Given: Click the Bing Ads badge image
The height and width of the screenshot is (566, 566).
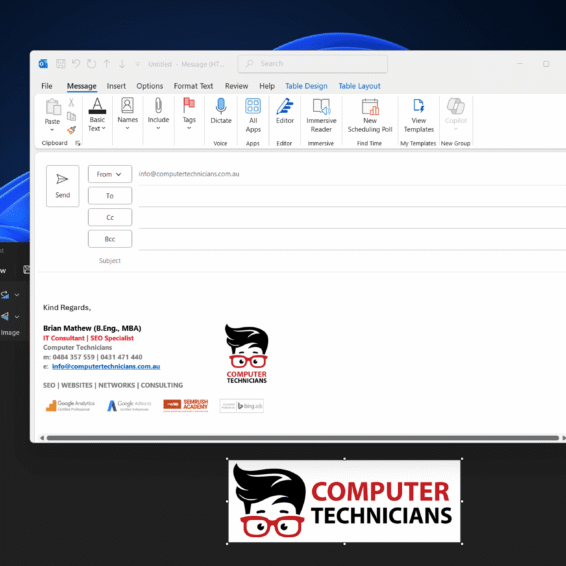Looking at the screenshot, I should (x=242, y=406).
